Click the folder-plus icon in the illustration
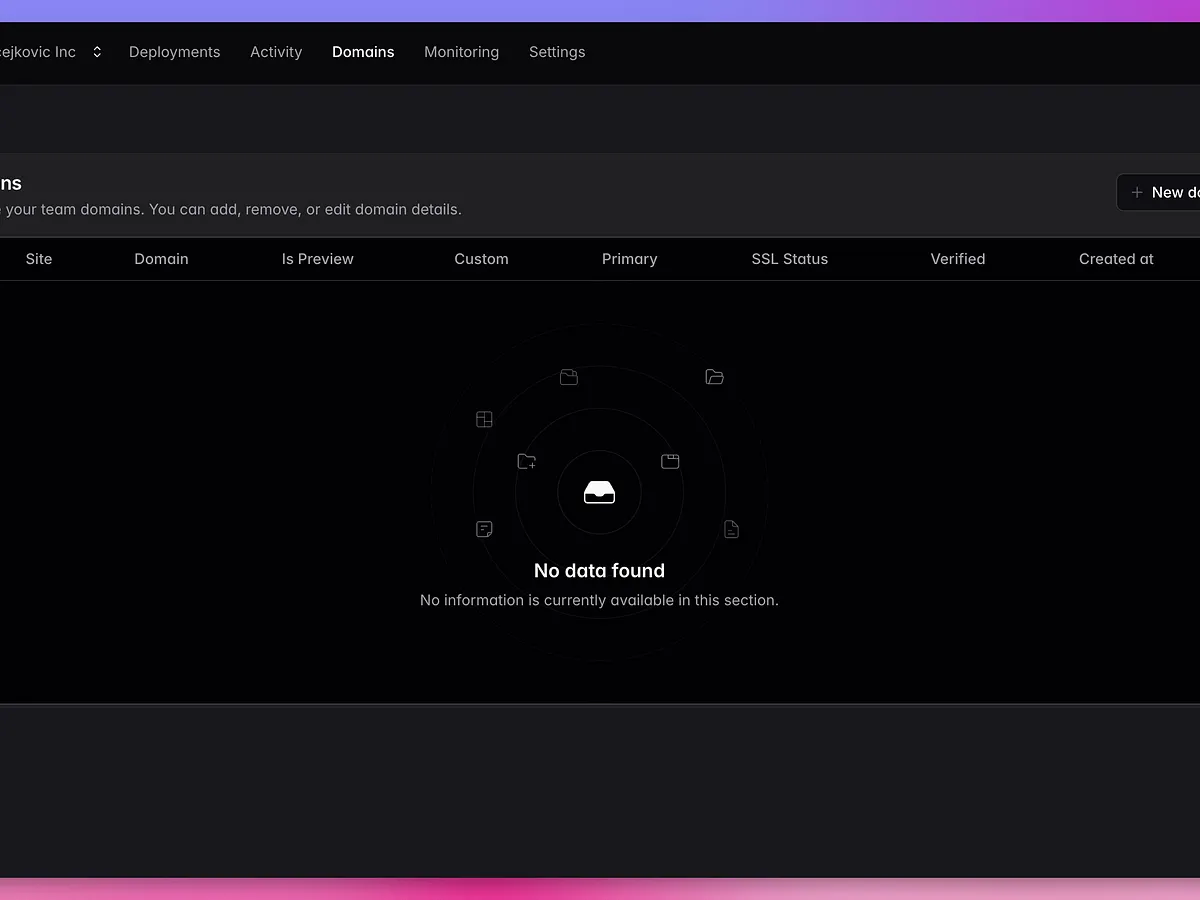1200x900 pixels. pyautogui.click(x=526, y=461)
